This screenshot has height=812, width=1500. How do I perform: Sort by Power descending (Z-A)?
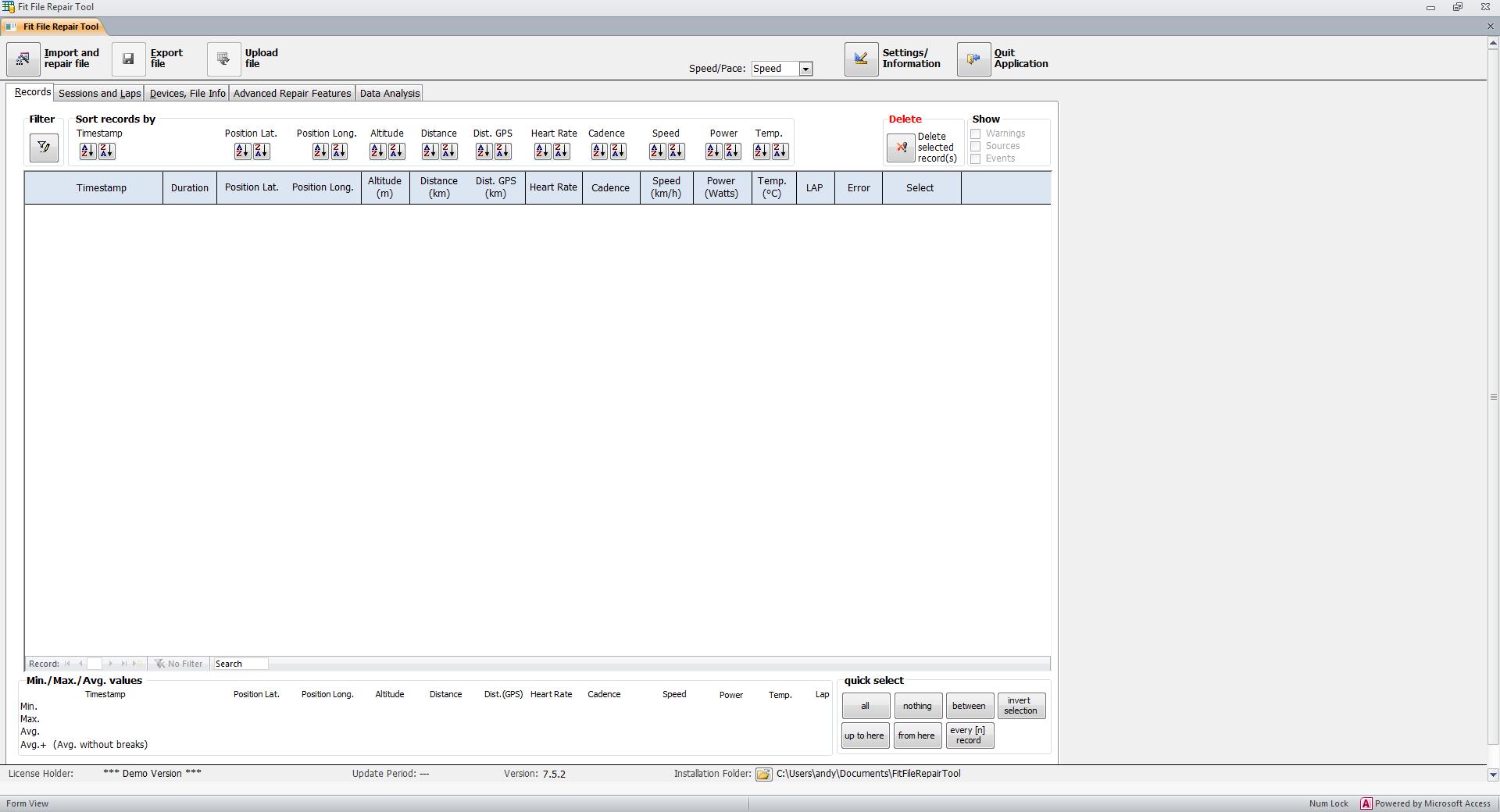click(732, 151)
